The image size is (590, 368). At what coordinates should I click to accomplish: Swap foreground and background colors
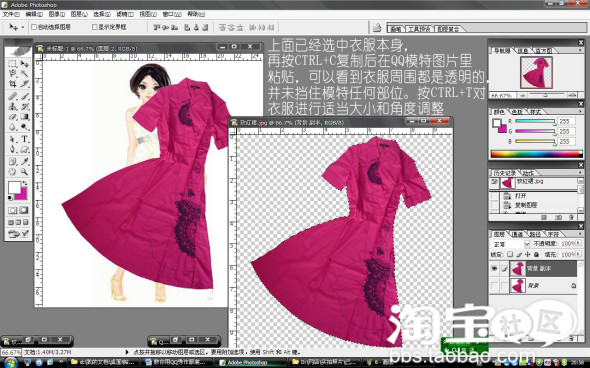pyautogui.click(x=25, y=183)
